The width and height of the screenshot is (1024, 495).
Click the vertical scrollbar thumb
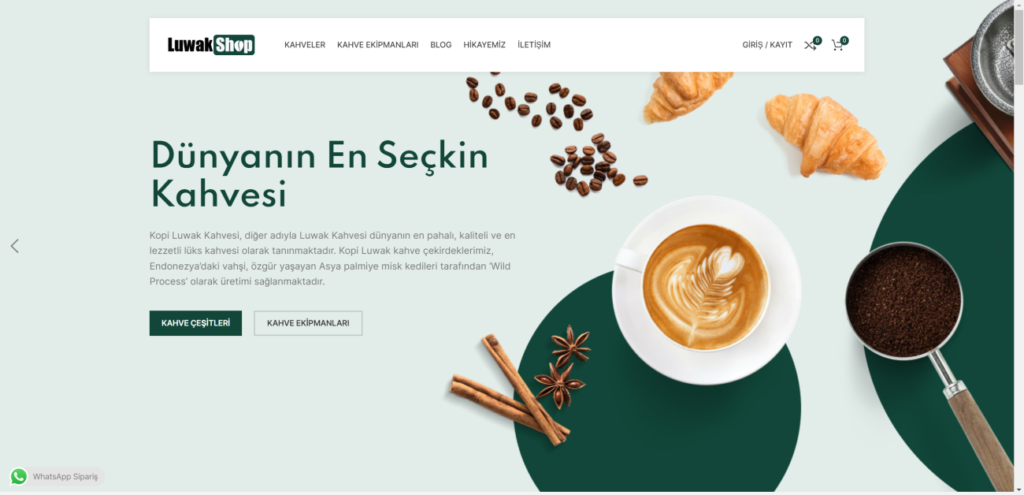point(1018,46)
